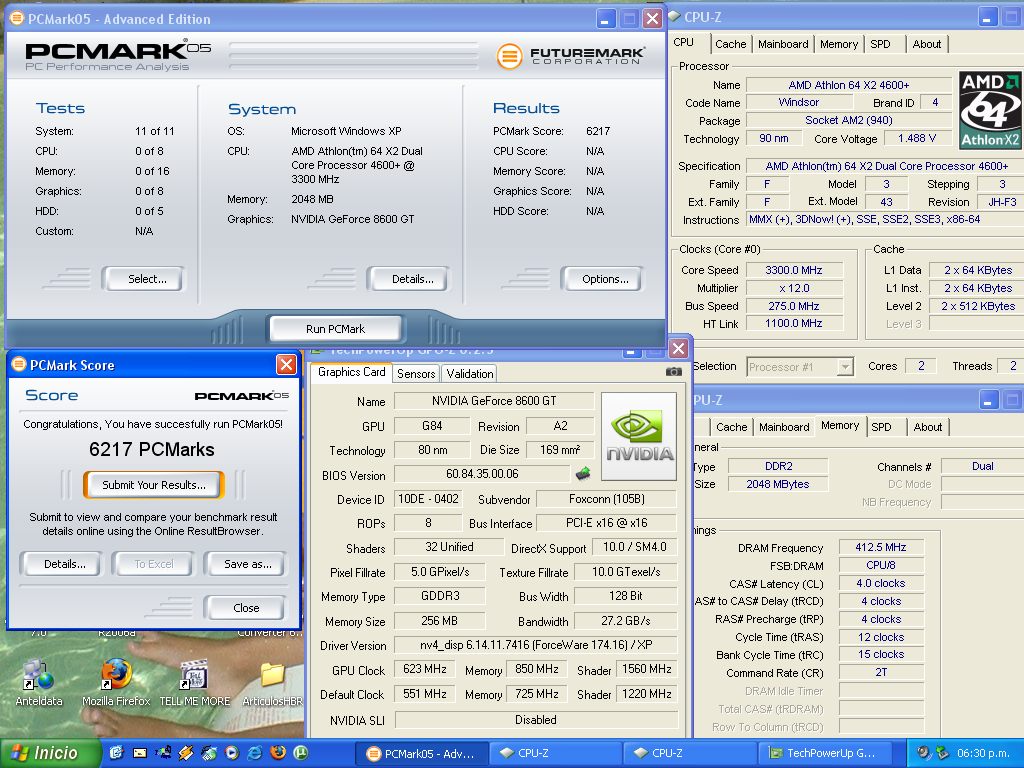Open the ArticulosHBR desktop folder
The width and height of the screenshot is (1024, 768).
click(272, 683)
